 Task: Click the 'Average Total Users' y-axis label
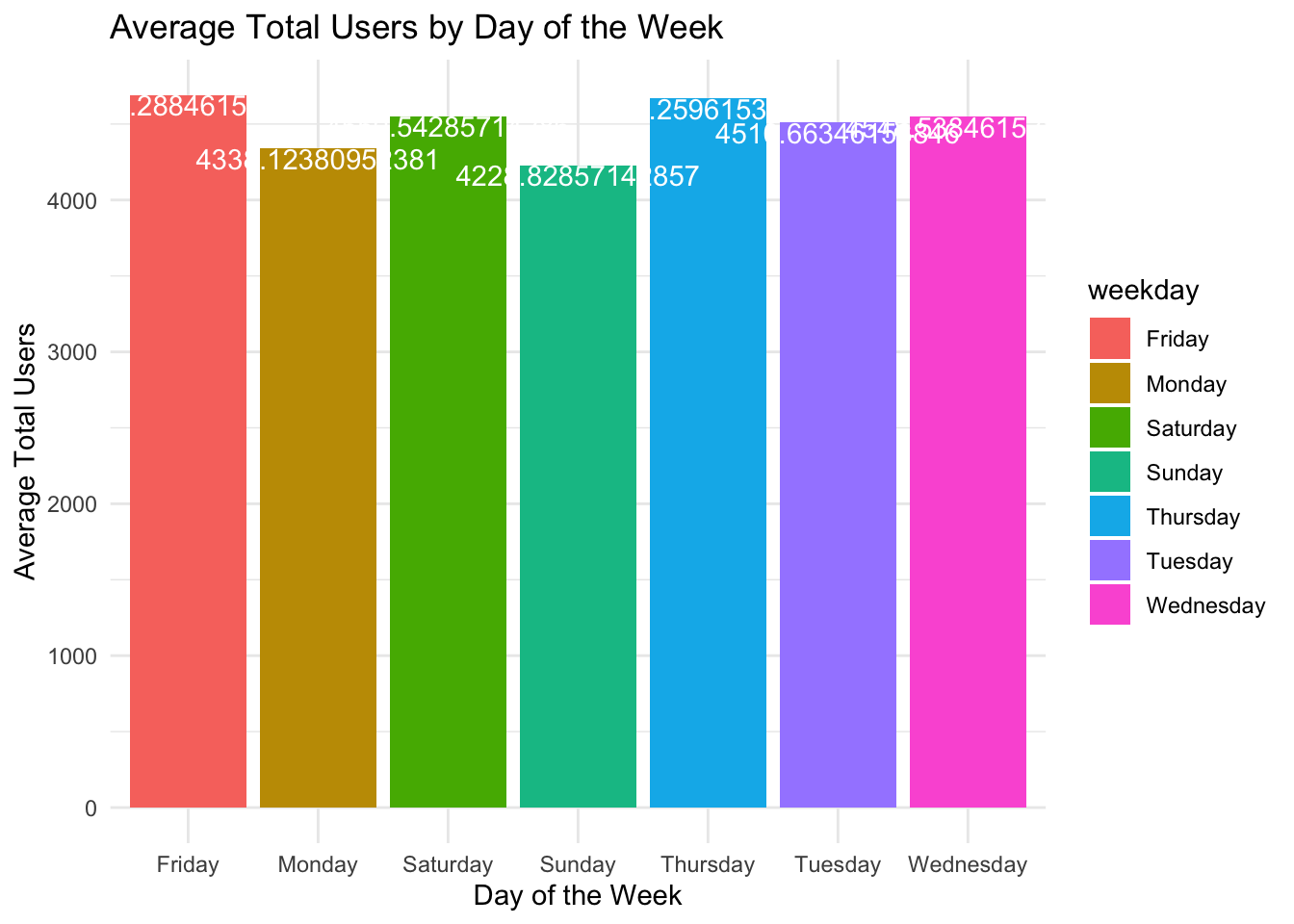pyautogui.click(x=26, y=450)
